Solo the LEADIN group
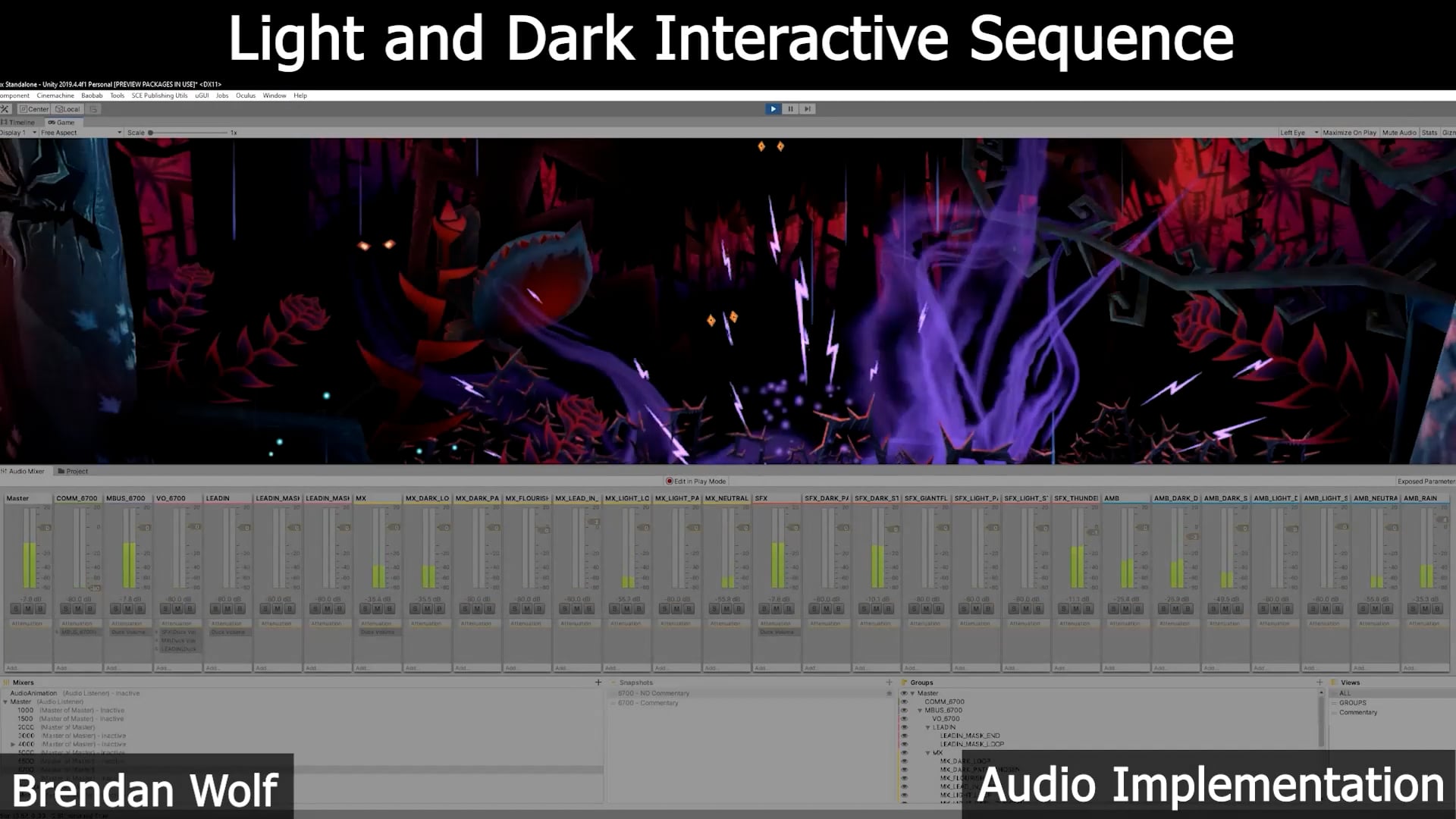This screenshot has width=1456, height=819. 216,609
